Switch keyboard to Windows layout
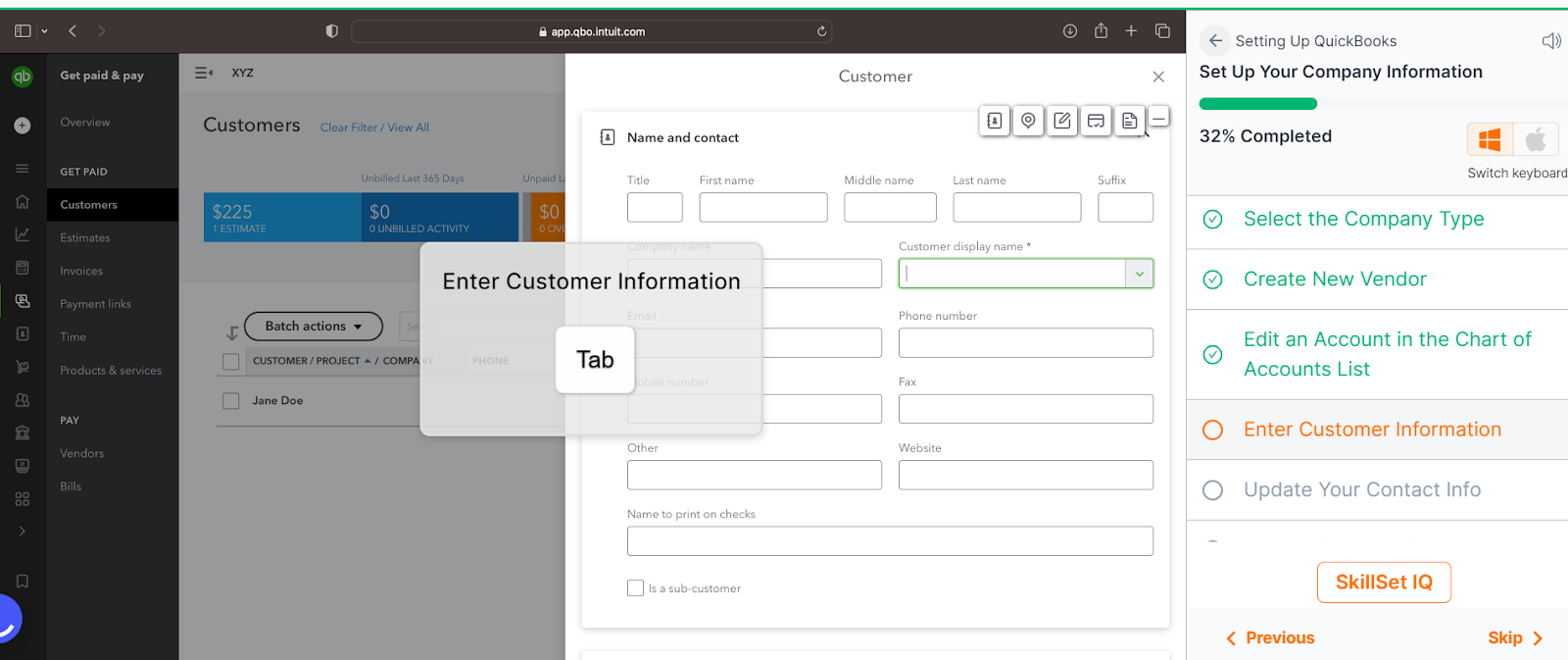Viewport: 1568px width, 660px height. (x=1490, y=140)
